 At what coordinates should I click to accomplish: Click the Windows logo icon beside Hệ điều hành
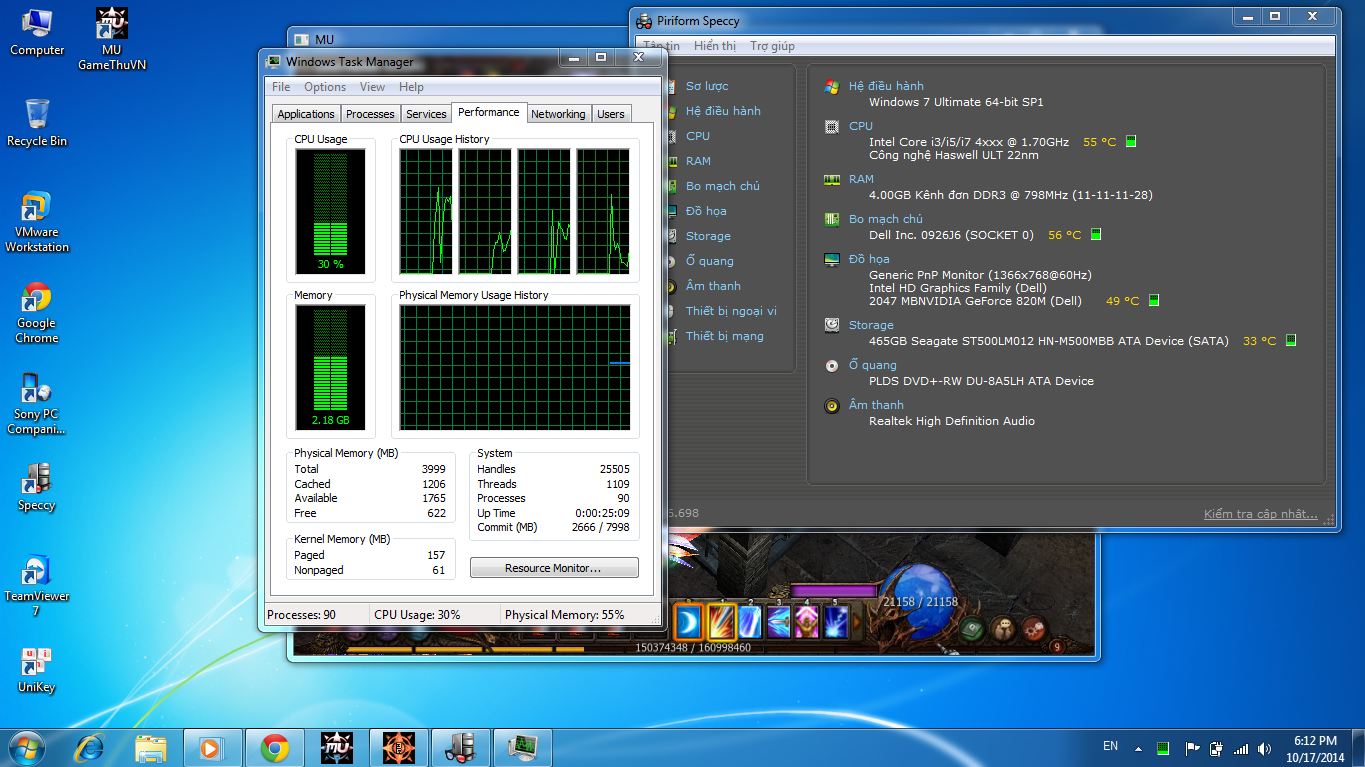(x=831, y=87)
